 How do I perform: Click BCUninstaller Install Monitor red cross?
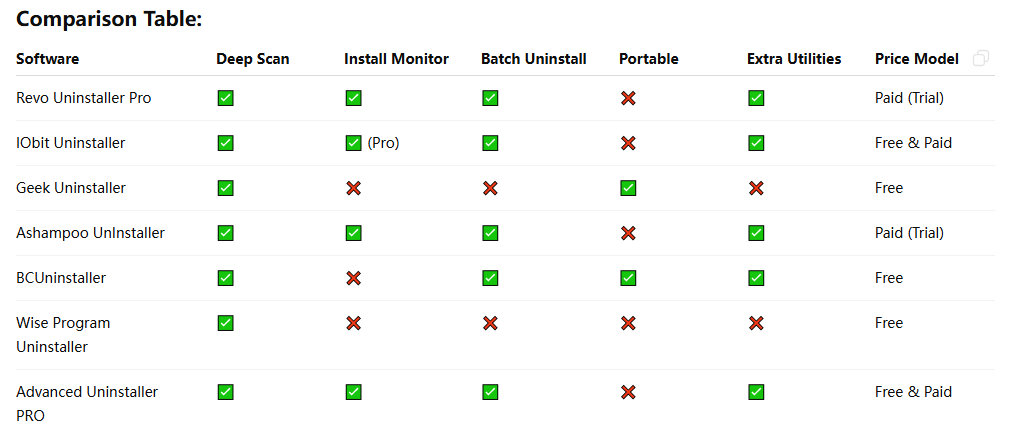pyautogui.click(x=353, y=278)
